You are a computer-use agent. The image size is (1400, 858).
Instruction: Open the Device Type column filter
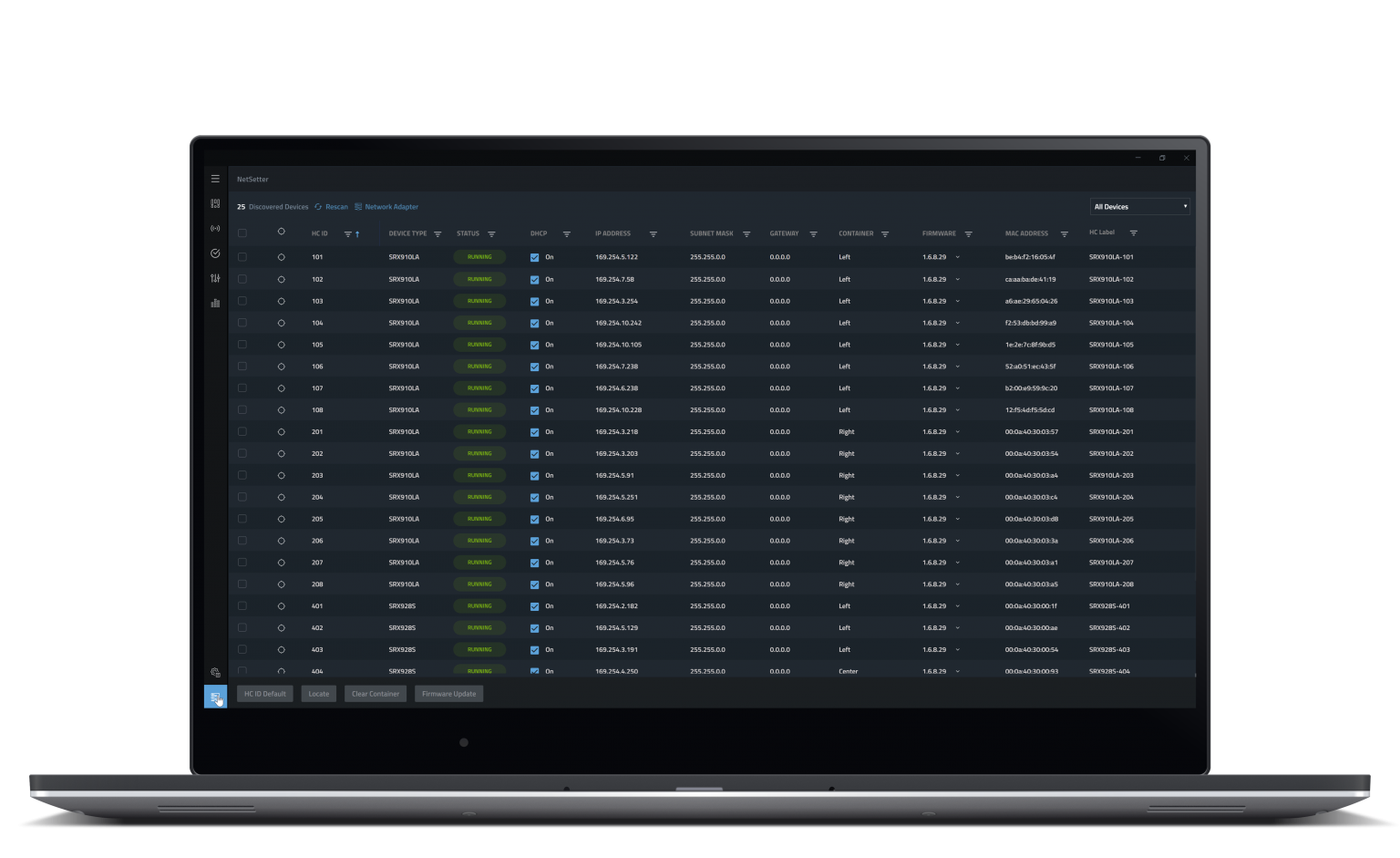pos(437,234)
